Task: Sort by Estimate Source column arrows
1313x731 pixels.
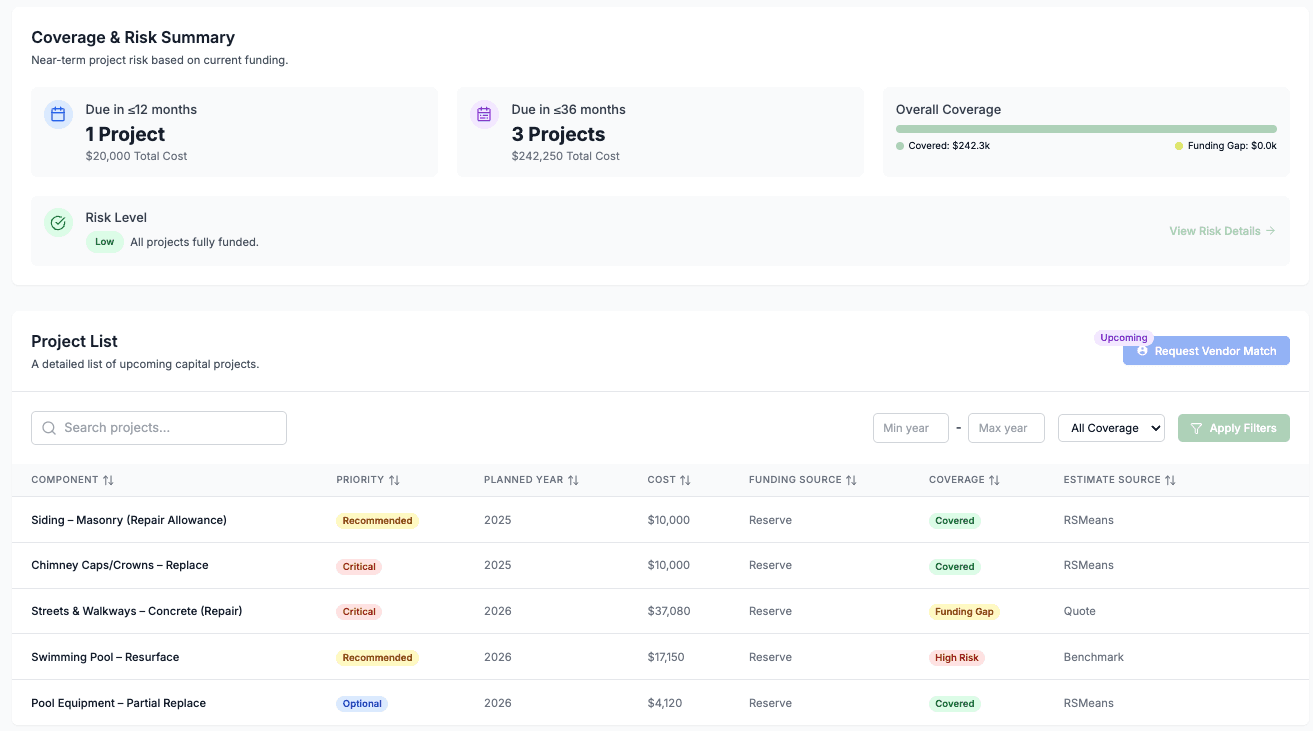Action: (1170, 480)
